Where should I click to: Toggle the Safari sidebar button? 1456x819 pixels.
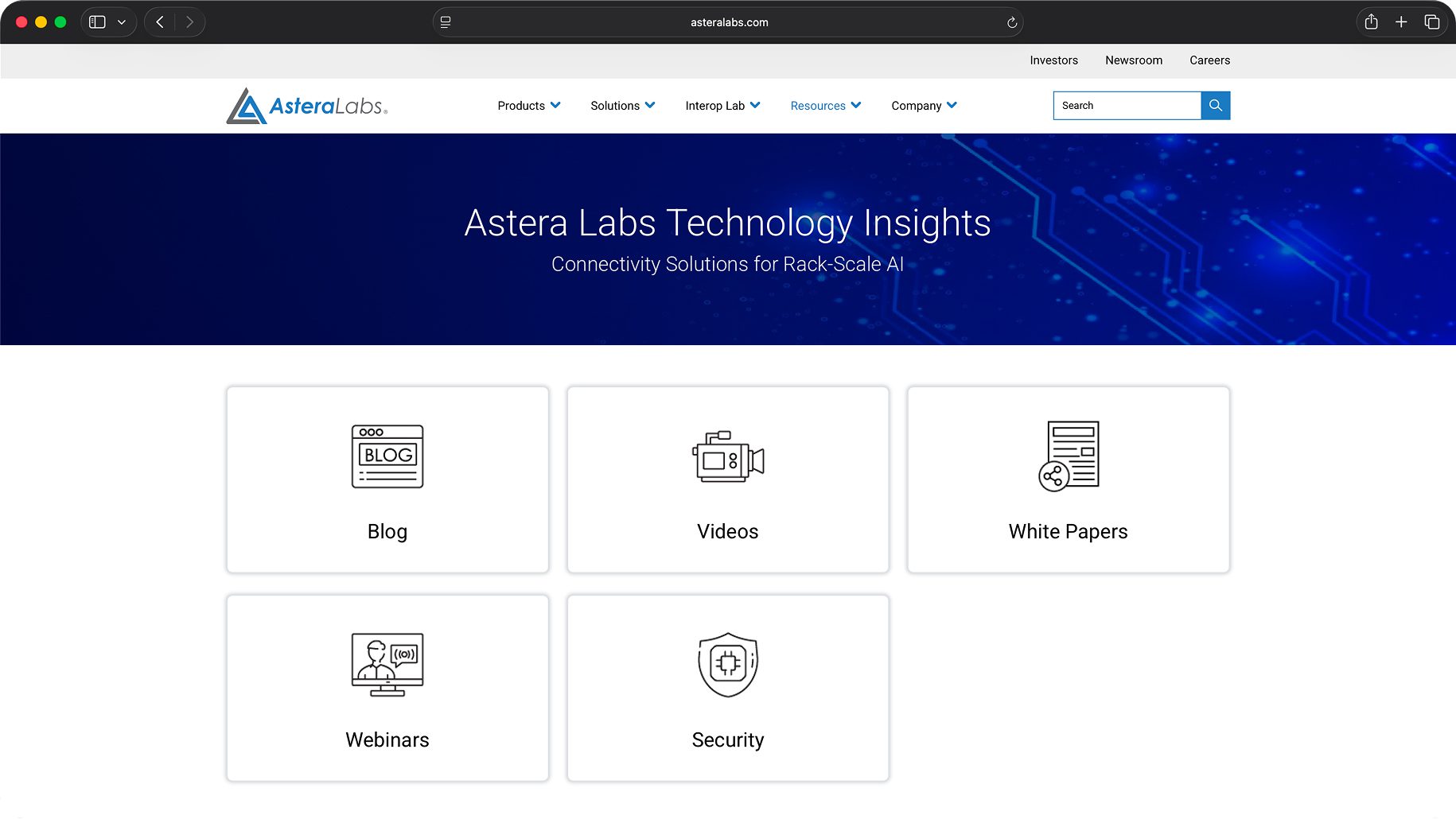98,22
